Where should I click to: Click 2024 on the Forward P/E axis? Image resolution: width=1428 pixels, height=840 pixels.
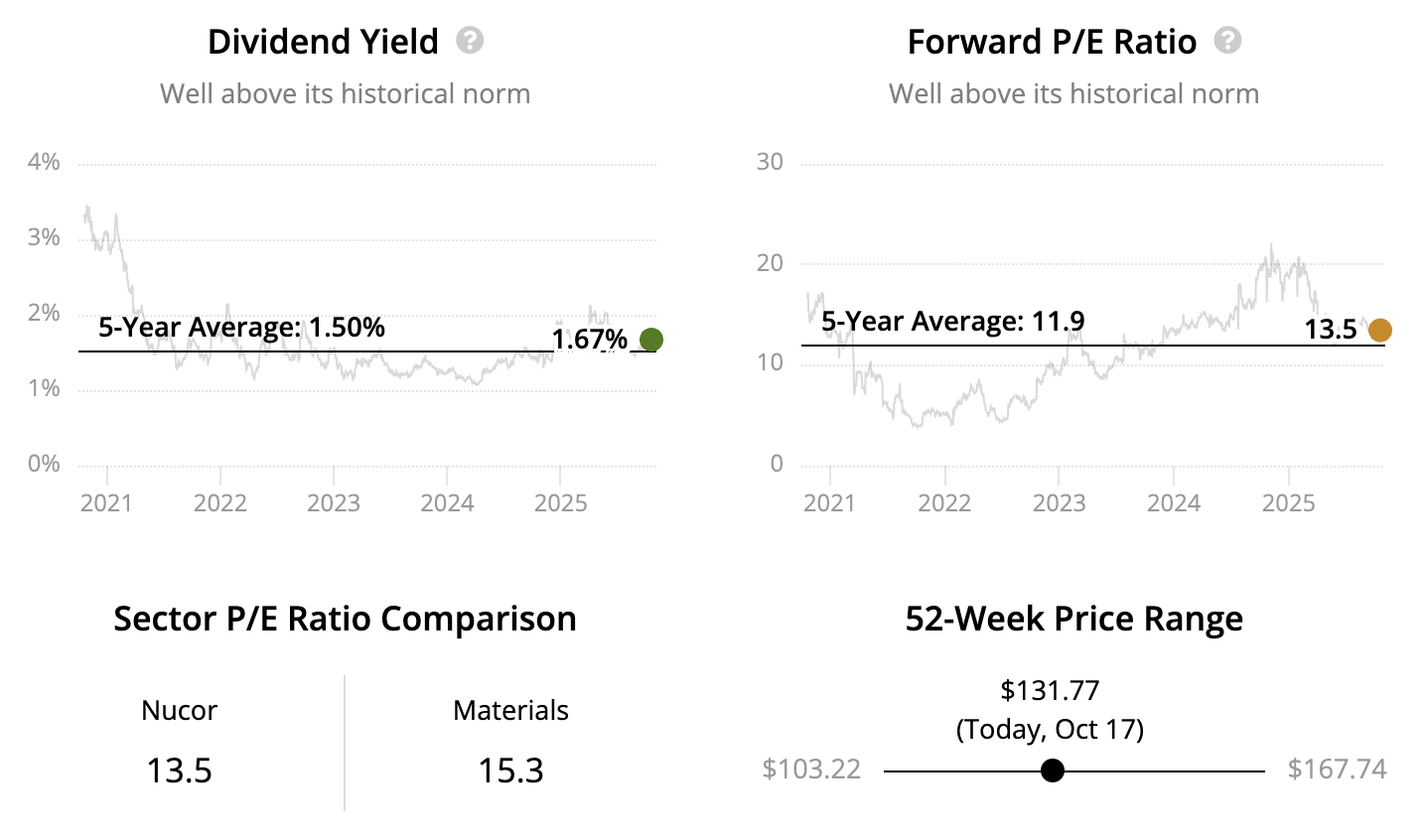pyautogui.click(x=1174, y=502)
